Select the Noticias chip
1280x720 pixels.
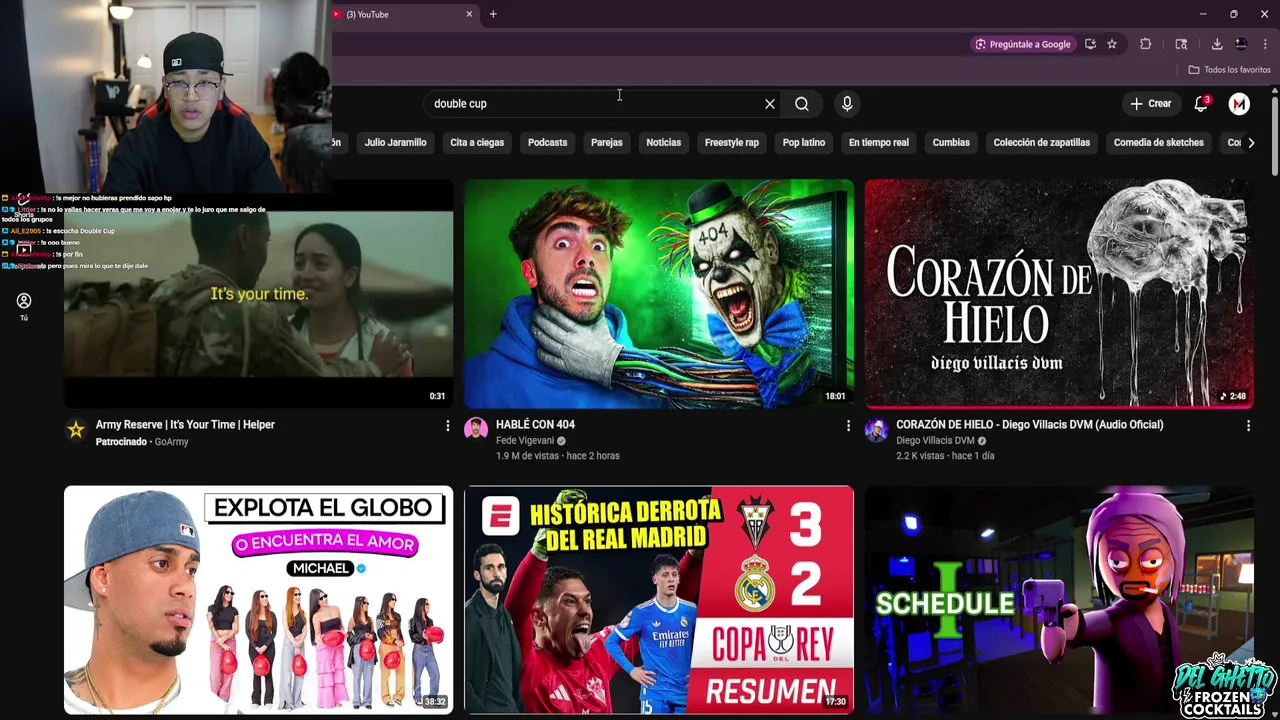pos(663,143)
